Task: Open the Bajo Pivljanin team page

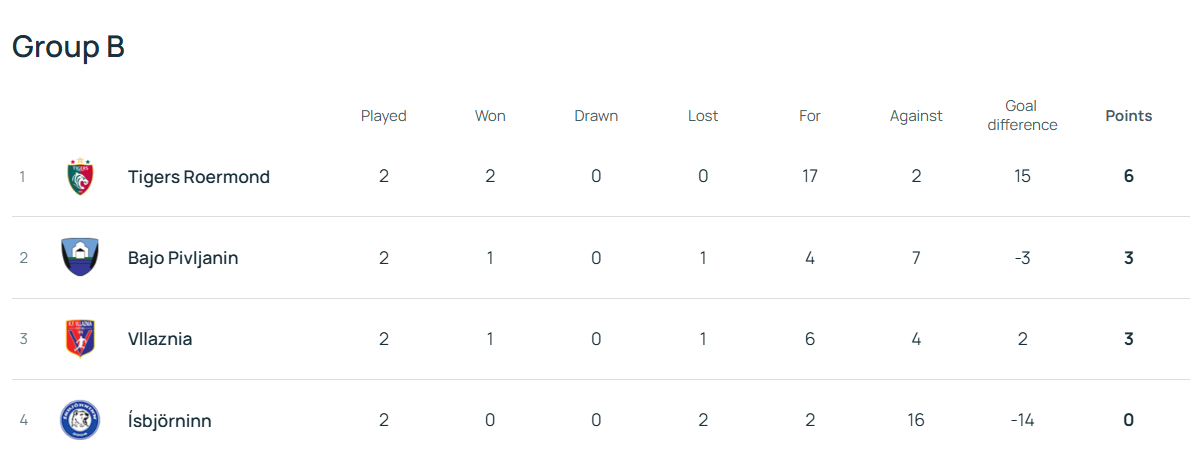Action: (183, 258)
